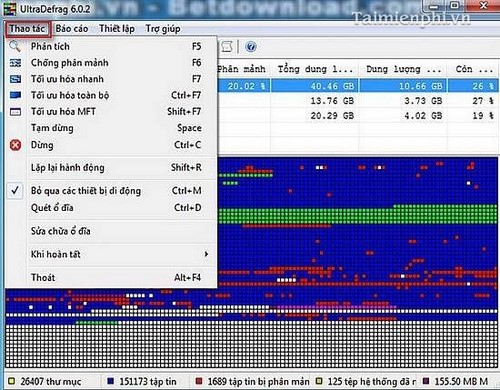Click the 10.66 GB free cell
This screenshot has width=500, height=390.
[x=421, y=86]
